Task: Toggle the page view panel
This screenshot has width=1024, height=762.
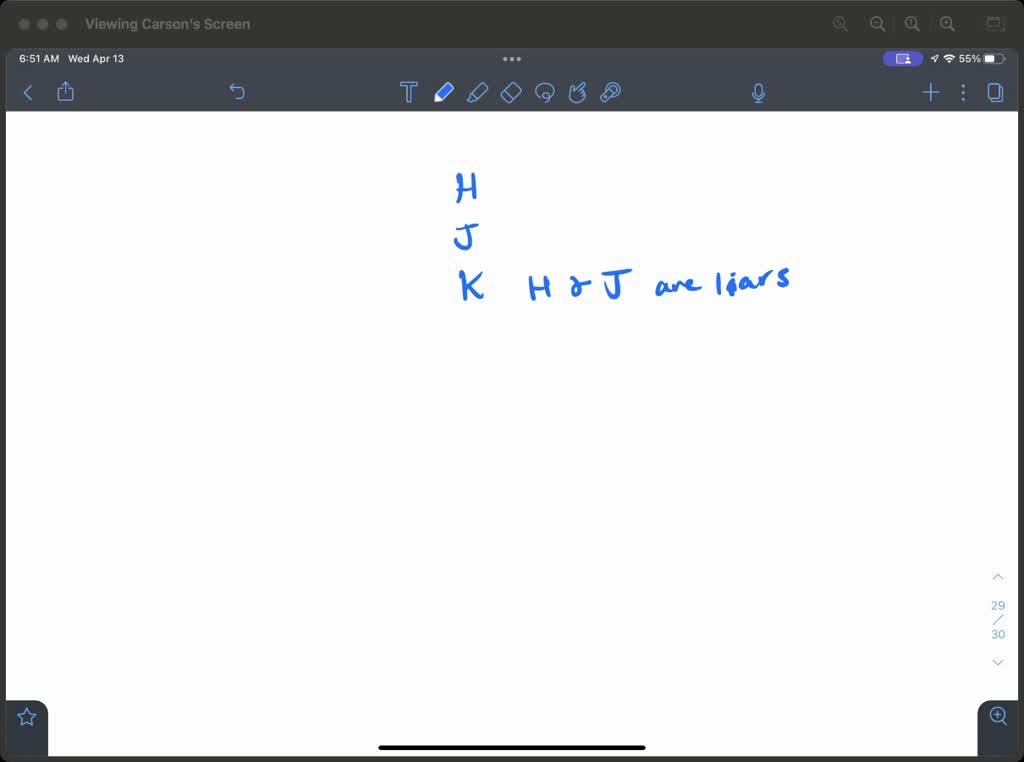Action: click(995, 92)
